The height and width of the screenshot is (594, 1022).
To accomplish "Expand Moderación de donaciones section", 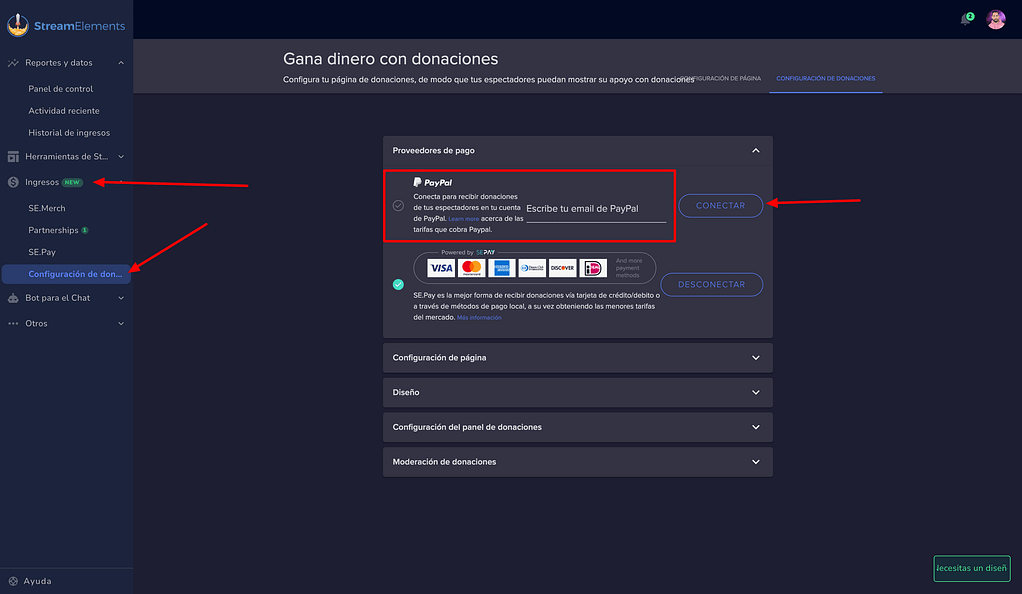I will click(577, 462).
